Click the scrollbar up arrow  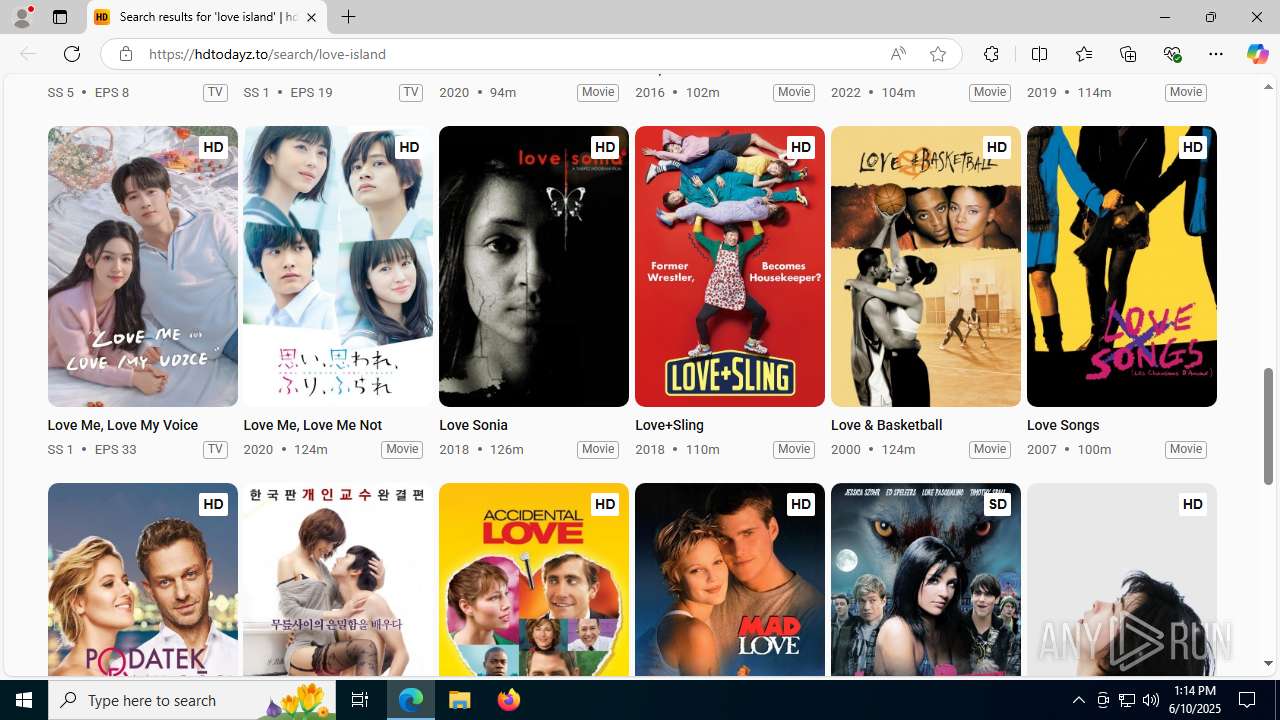click(x=1268, y=87)
